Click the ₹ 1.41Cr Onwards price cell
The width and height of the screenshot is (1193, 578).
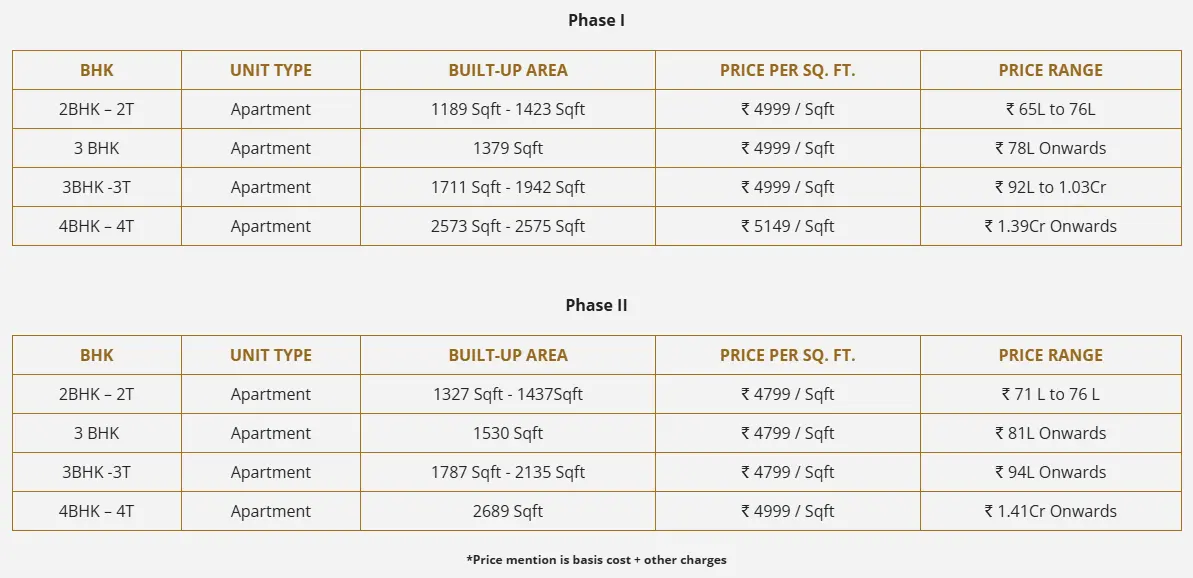1050,511
